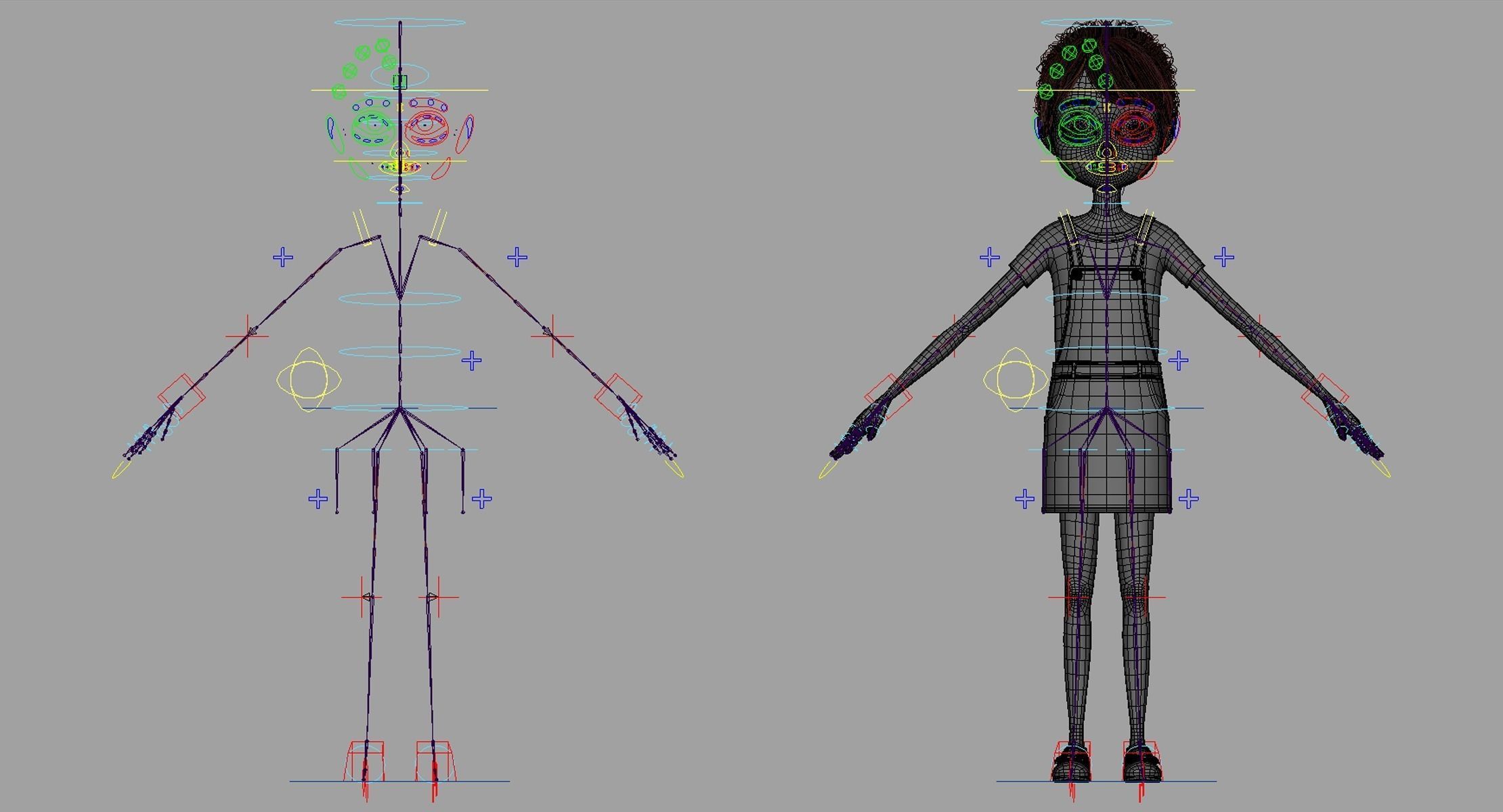Click blue plus beside skeleton rig's screen-left thigh
1503x812 pixels.
(x=318, y=499)
